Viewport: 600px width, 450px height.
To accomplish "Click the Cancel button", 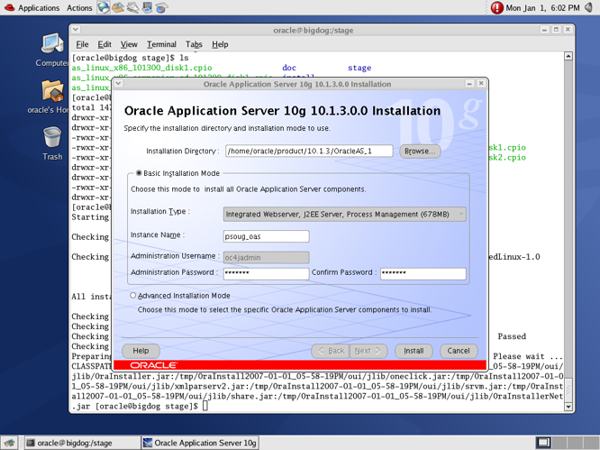I will click(x=458, y=351).
